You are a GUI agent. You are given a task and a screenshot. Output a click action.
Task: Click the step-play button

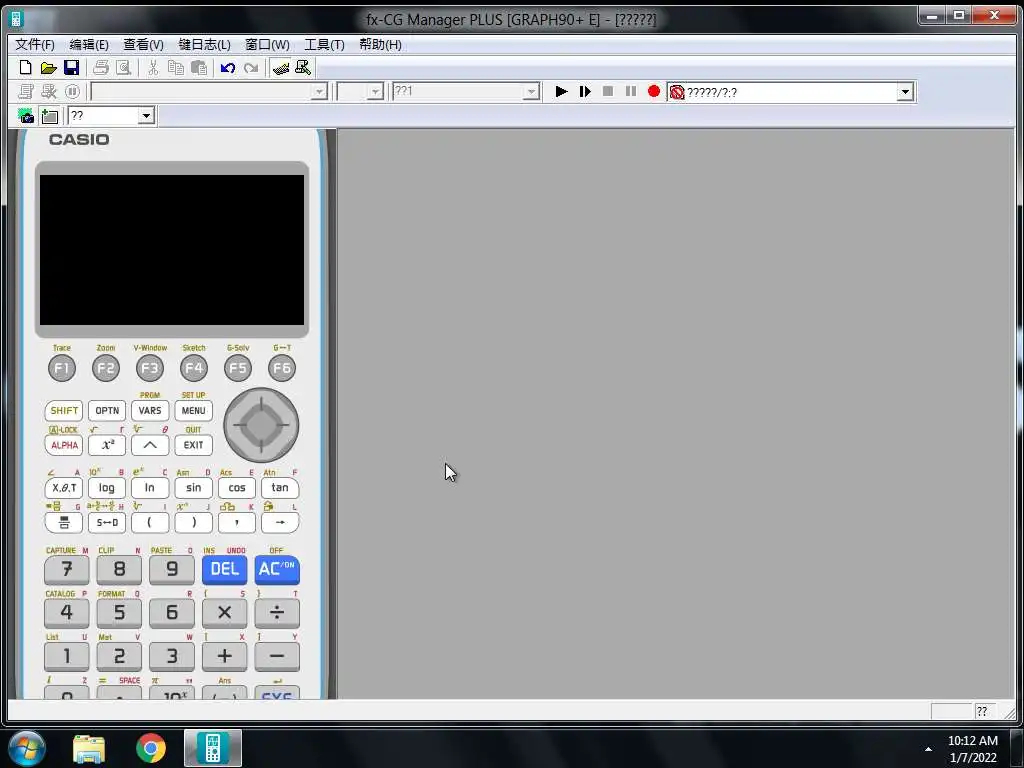pos(584,91)
